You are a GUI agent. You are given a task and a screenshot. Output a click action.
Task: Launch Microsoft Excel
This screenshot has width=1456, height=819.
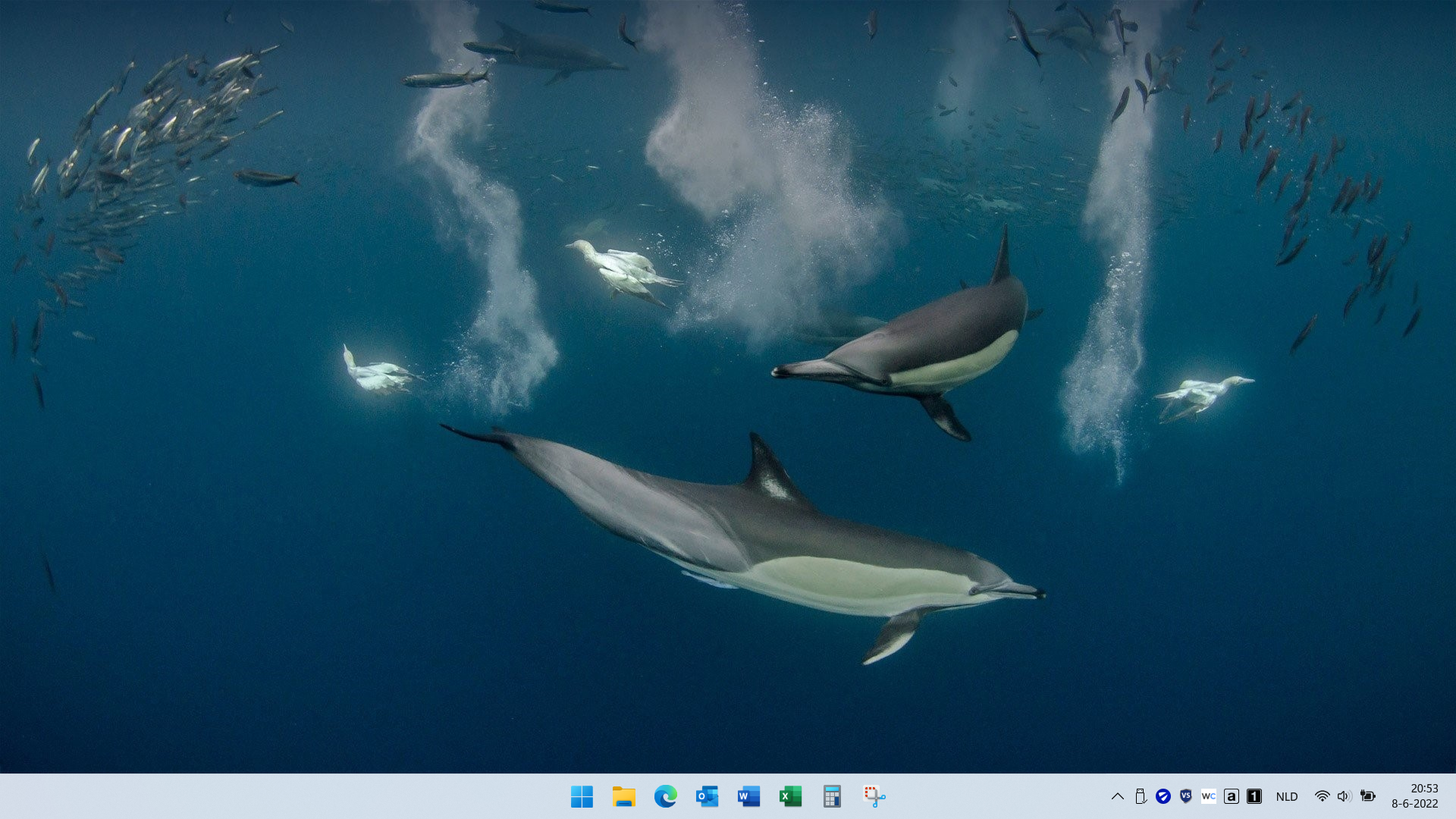pyautogui.click(x=790, y=796)
